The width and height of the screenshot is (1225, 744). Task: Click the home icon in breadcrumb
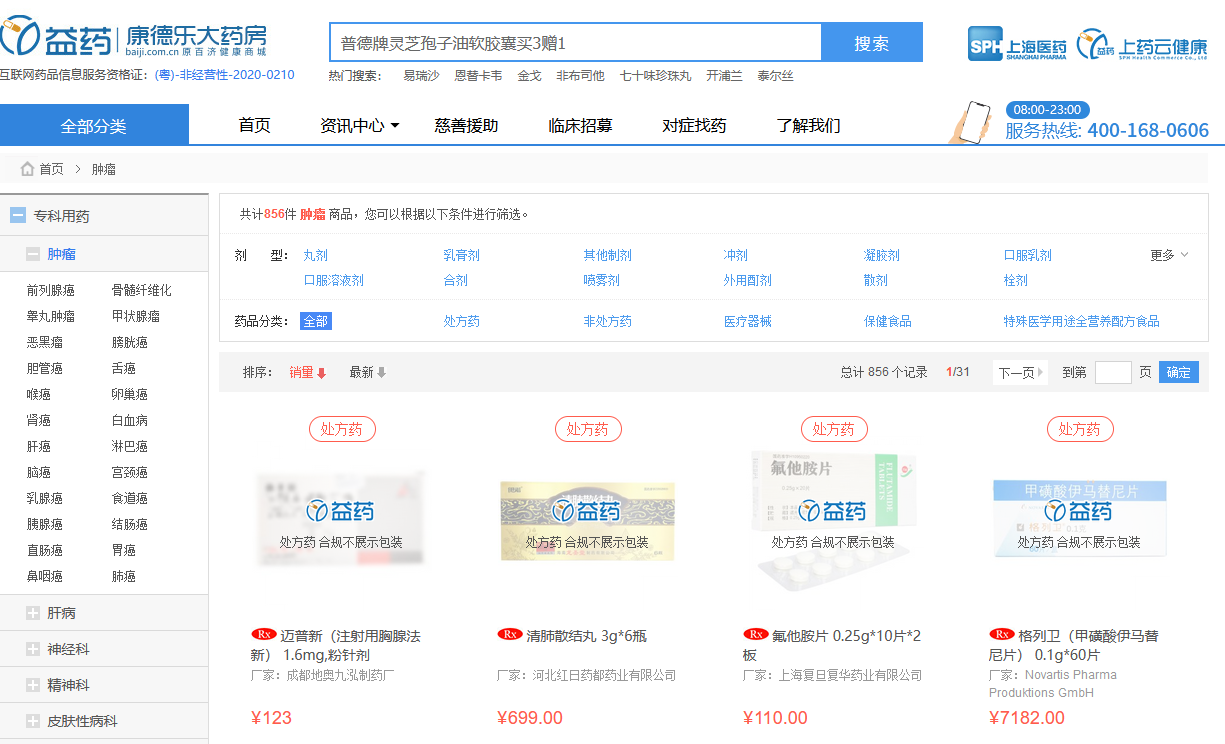pos(27,169)
